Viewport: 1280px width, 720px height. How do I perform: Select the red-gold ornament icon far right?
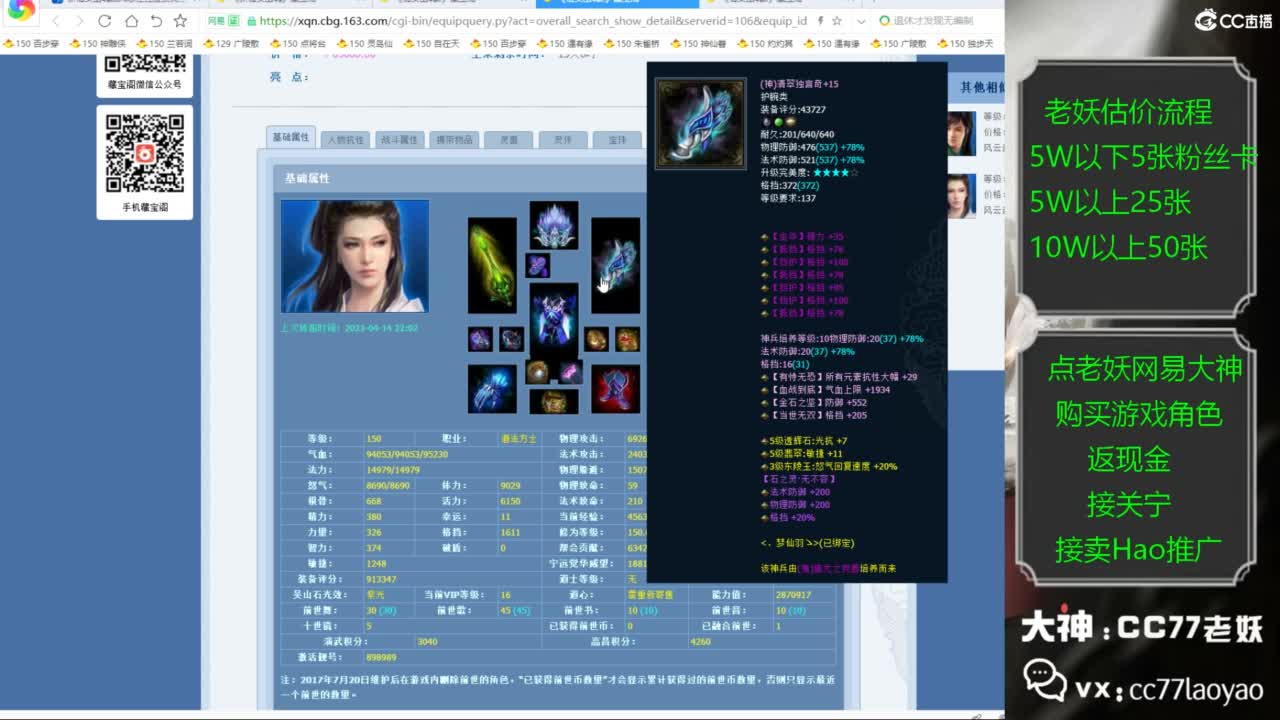(x=627, y=339)
